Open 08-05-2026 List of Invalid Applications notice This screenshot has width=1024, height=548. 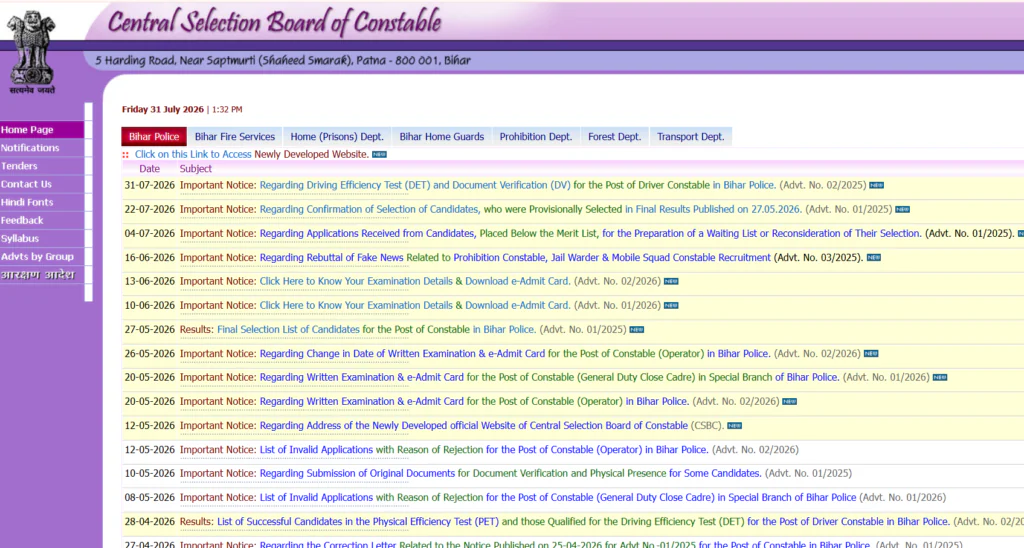(558, 498)
